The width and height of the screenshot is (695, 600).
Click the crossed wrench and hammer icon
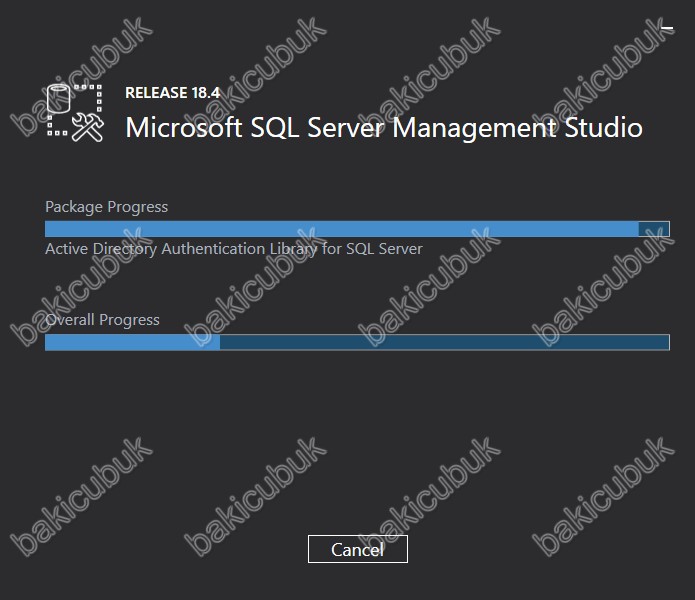pos(88,128)
